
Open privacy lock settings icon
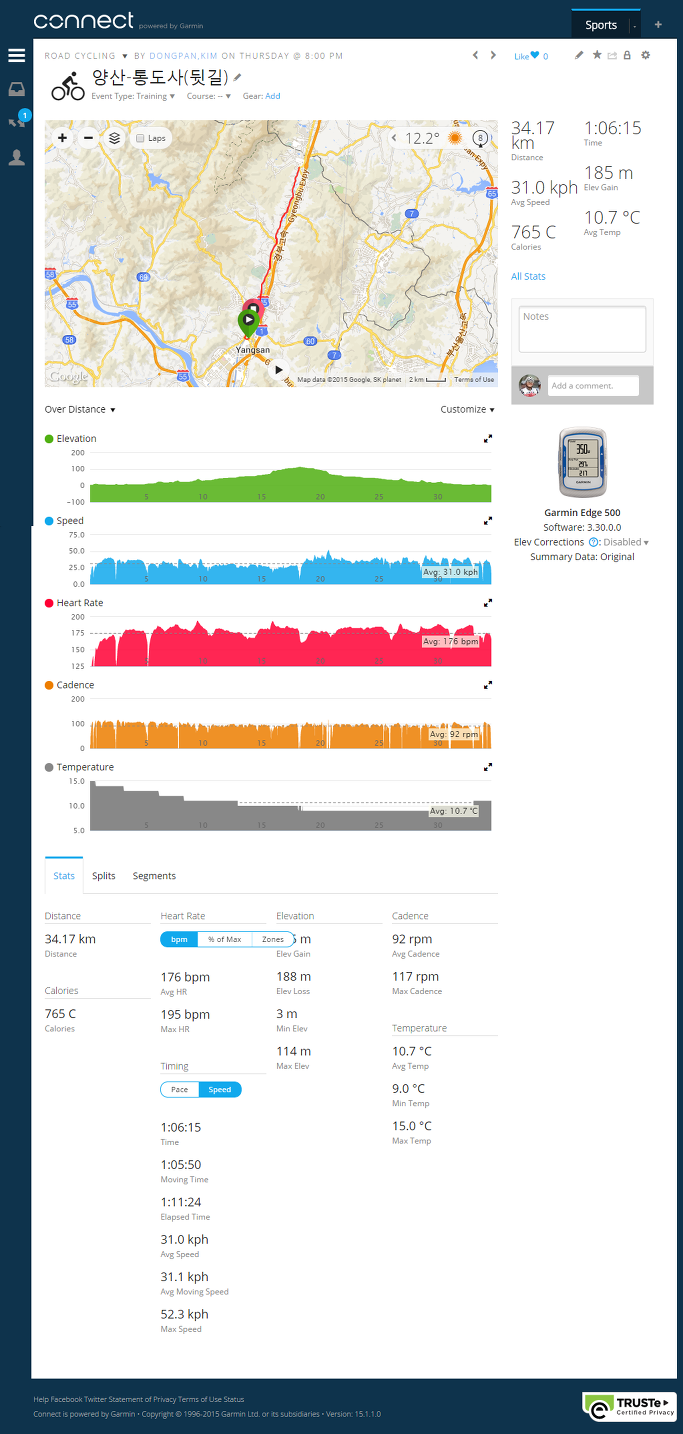pyautogui.click(x=627, y=56)
